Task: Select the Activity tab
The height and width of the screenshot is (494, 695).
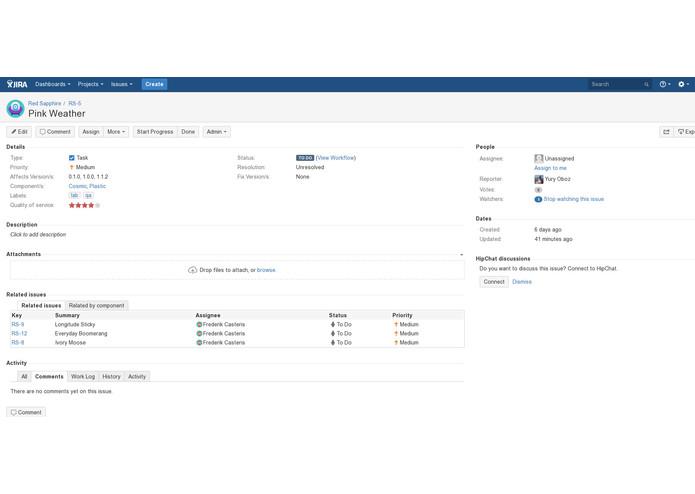Action: coord(137,376)
